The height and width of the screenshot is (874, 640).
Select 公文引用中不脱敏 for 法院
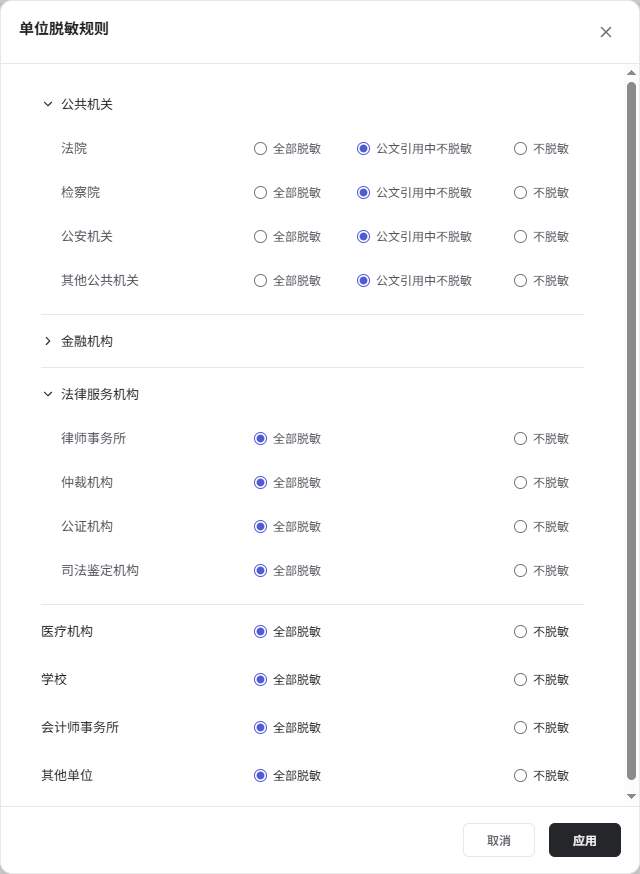coord(363,149)
